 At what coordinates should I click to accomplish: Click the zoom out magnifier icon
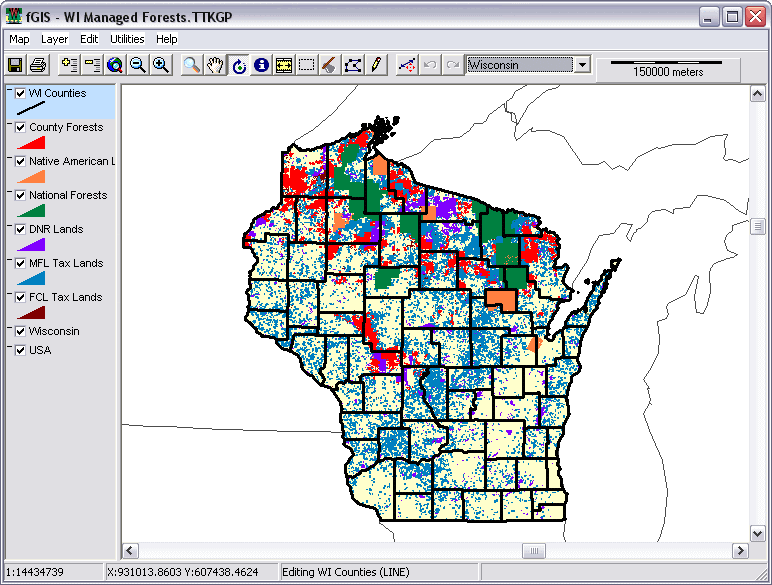point(138,65)
